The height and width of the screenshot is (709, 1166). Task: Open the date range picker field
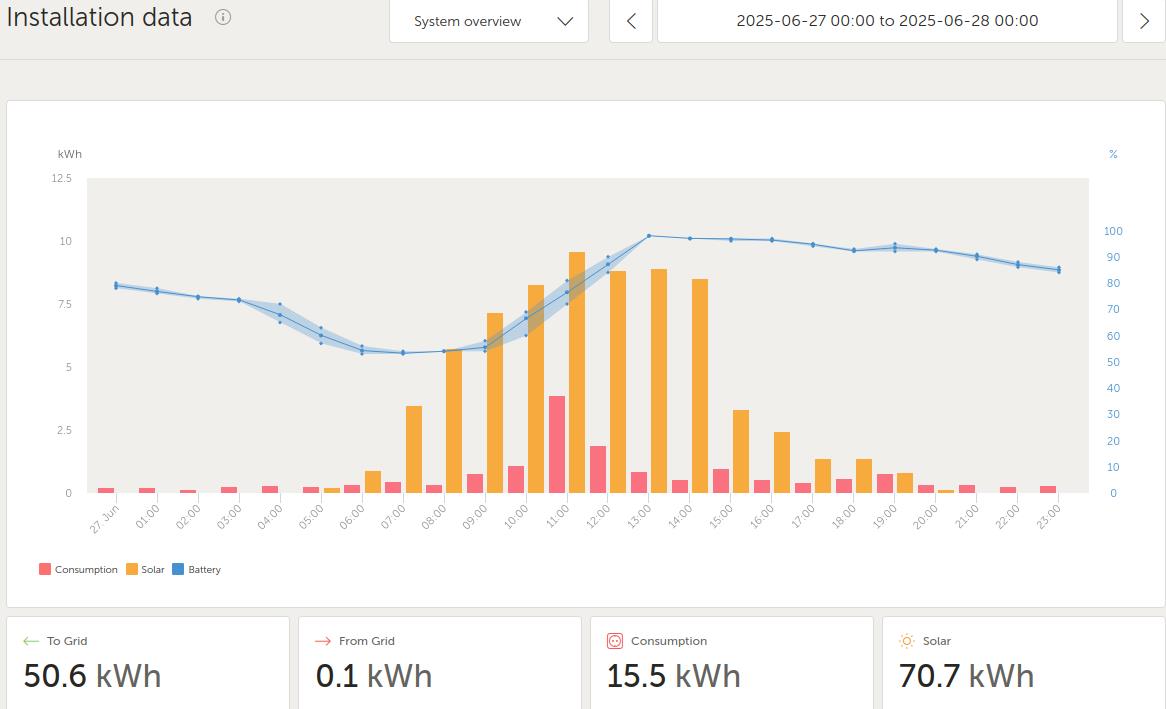(x=886, y=21)
